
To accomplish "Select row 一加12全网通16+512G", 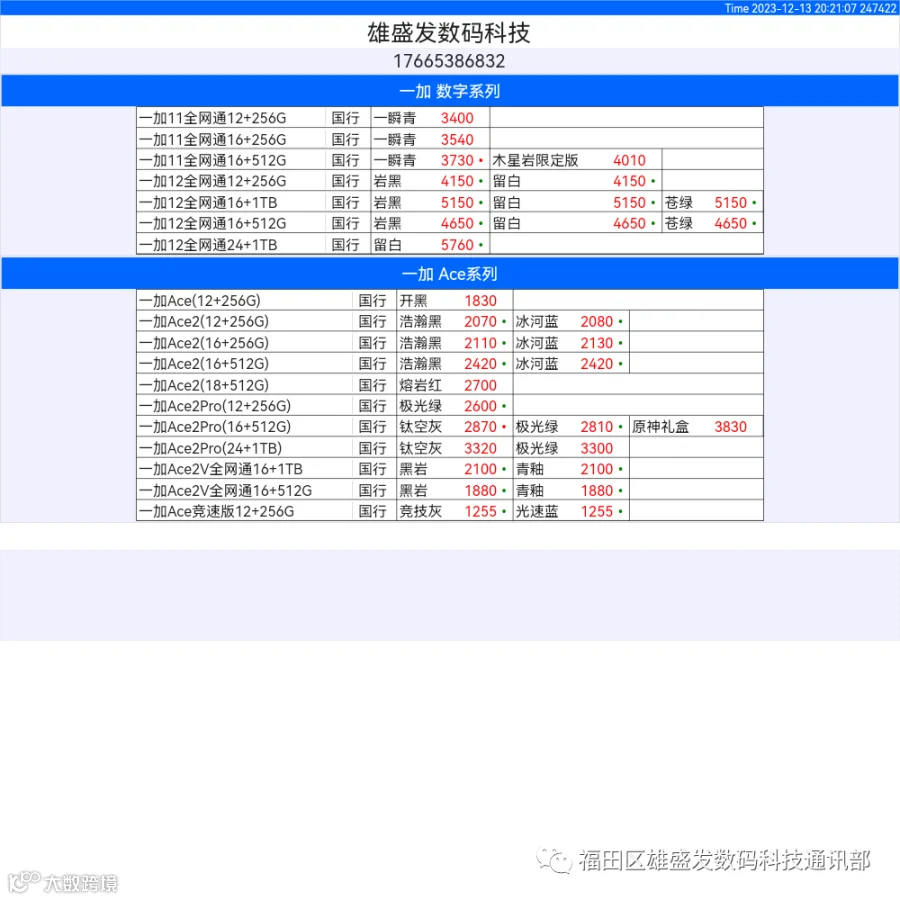I will click(449, 223).
